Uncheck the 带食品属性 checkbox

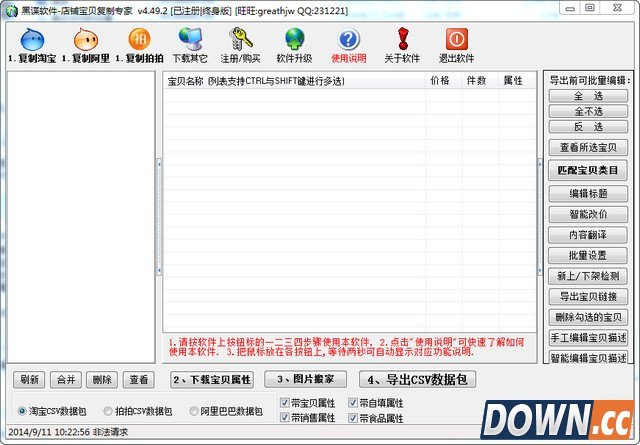(354, 418)
